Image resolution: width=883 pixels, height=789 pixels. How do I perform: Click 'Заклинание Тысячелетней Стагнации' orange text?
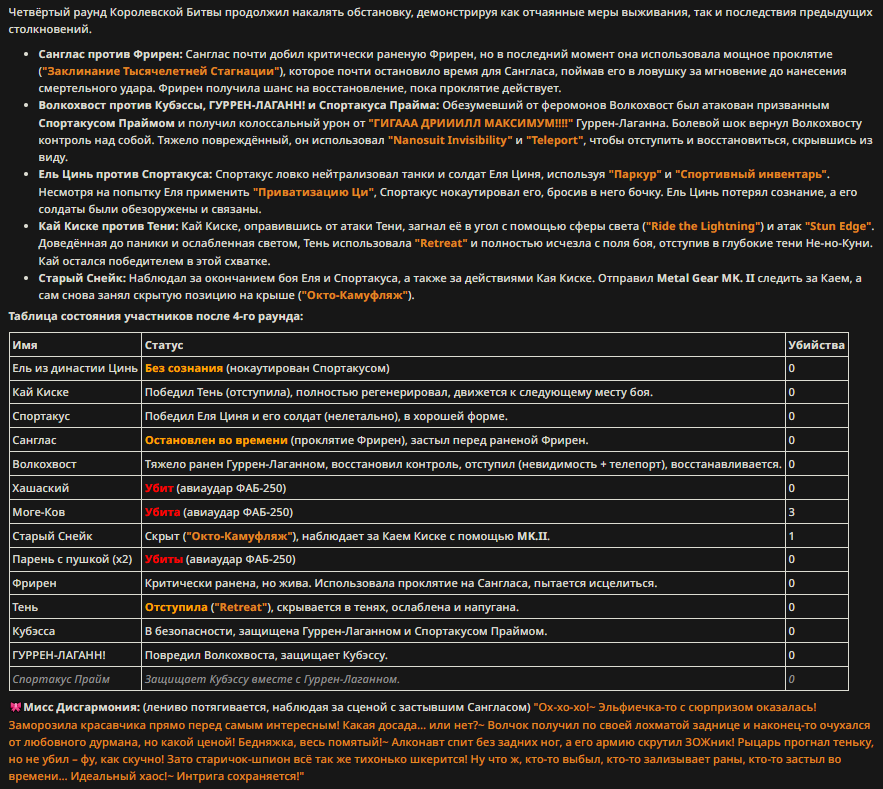pyautogui.click(x=160, y=71)
